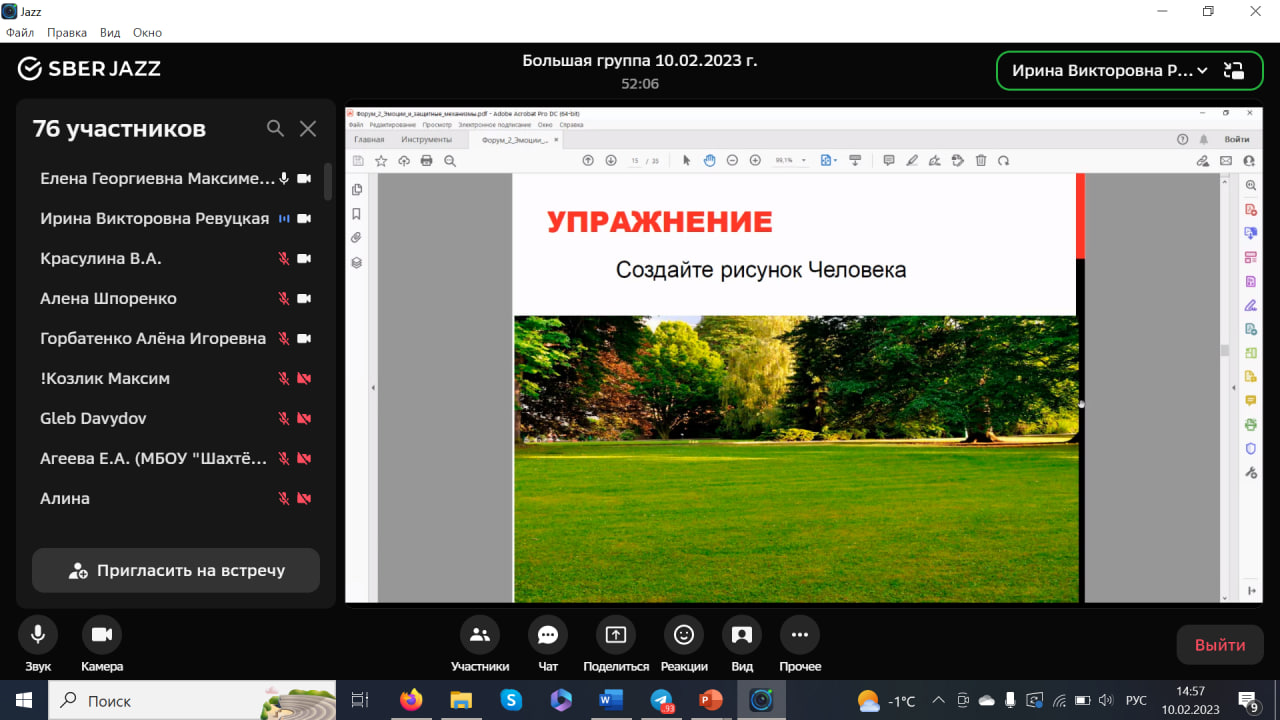Viewport: 1280px width, 720px height.
Task: Close the participants panel
Action: click(308, 128)
